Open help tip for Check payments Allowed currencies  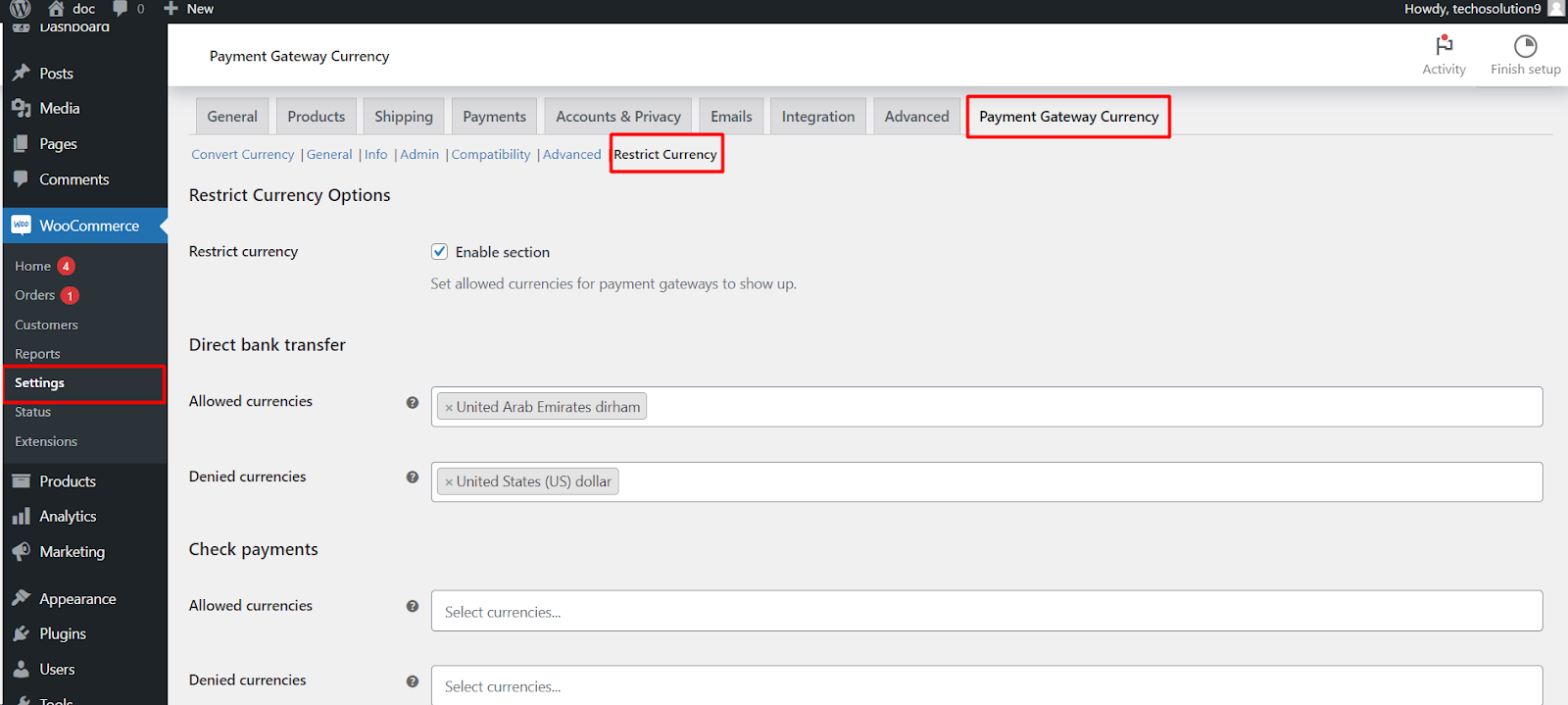click(x=413, y=606)
